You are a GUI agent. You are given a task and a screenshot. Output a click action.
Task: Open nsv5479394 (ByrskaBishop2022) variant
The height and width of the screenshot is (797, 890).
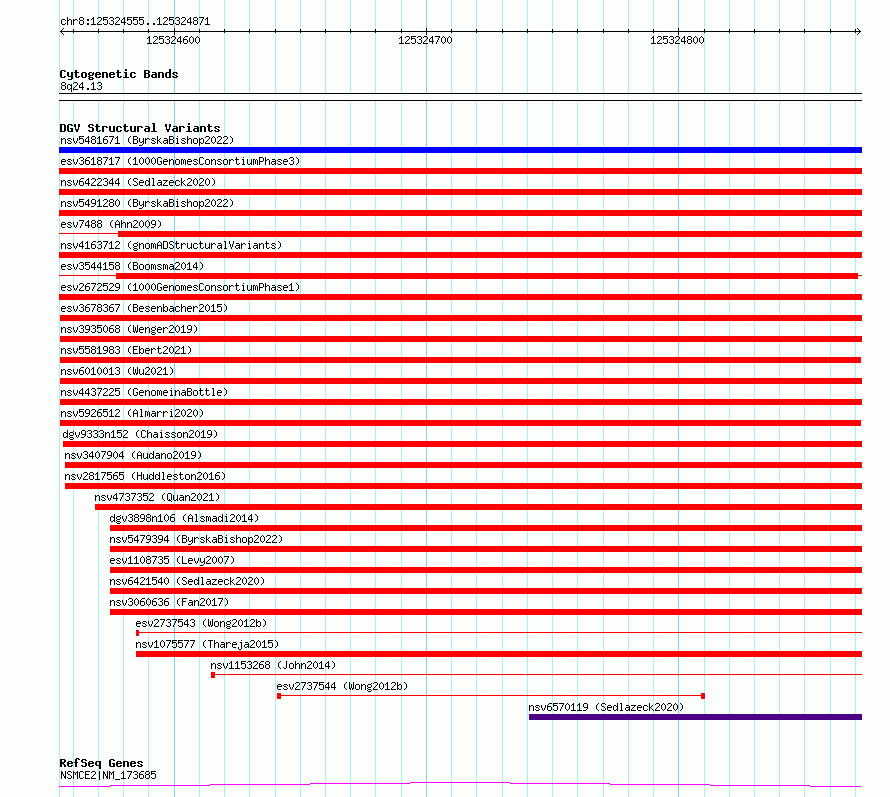click(x=196, y=539)
